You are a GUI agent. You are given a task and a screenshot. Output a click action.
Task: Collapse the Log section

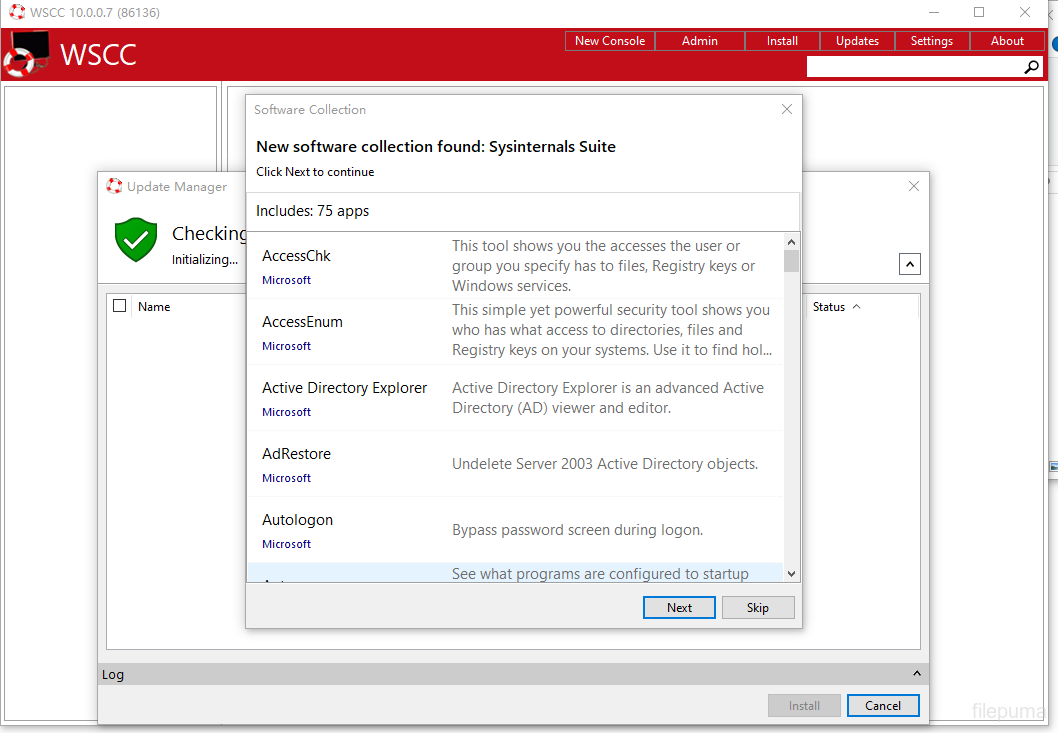(917, 674)
